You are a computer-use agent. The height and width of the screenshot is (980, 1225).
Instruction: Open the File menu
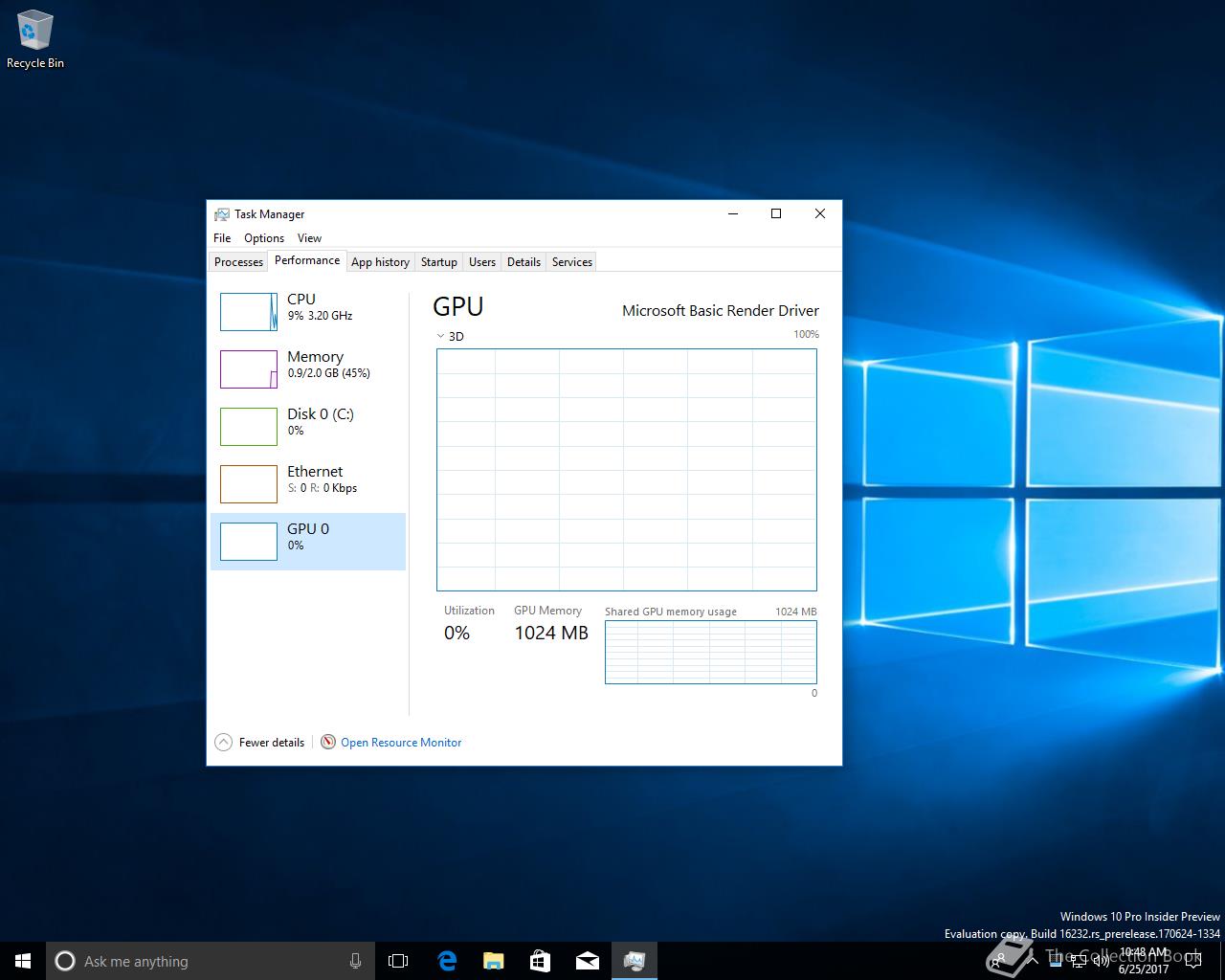point(222,238)
